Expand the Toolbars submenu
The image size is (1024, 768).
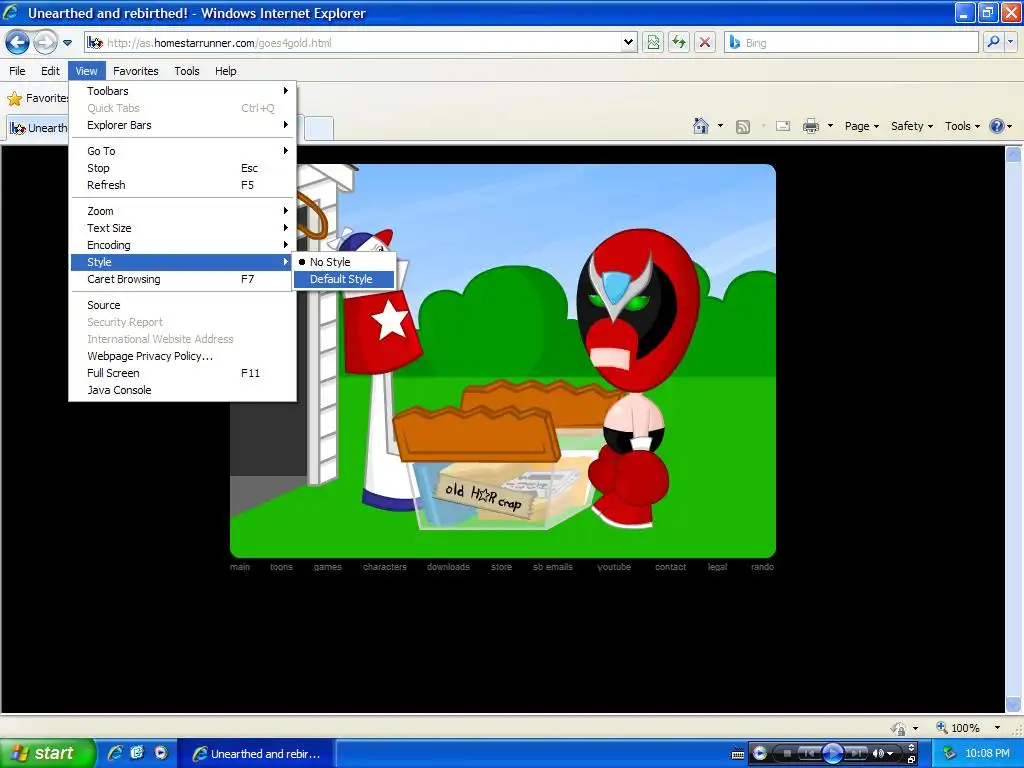coord(183,91)
